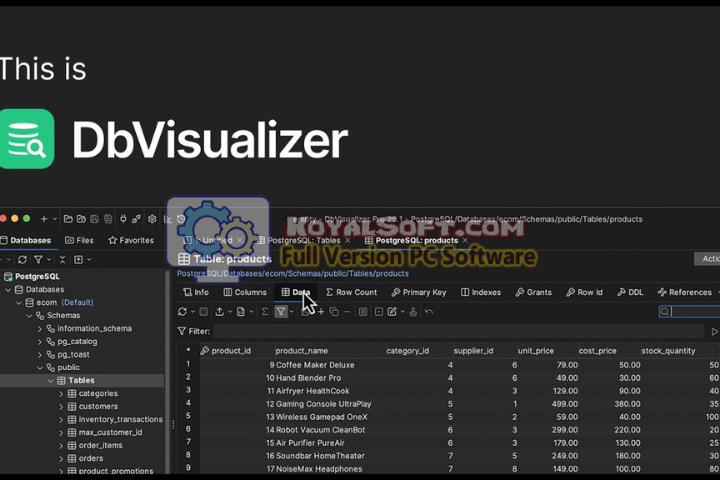The image size is (720, 480).
Task: Click the clock history icon in the main toolbar
Action: 181,219
